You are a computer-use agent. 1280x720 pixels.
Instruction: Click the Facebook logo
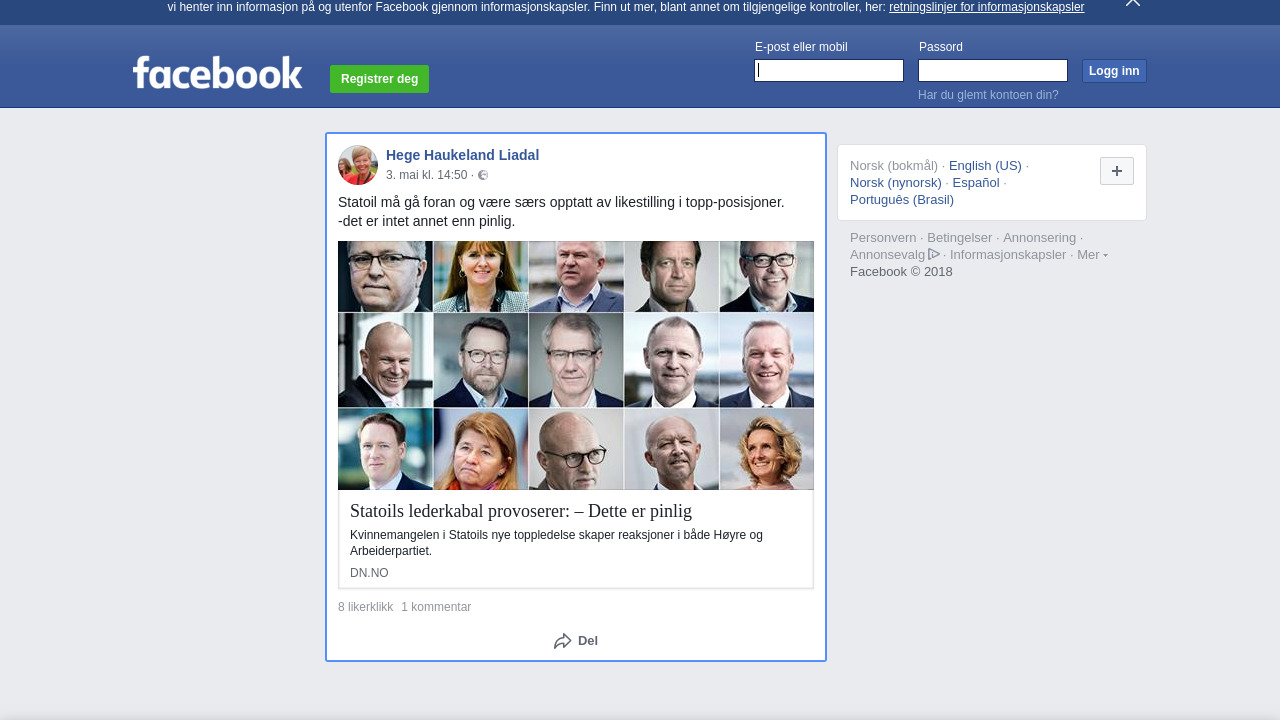coord(217,72)
